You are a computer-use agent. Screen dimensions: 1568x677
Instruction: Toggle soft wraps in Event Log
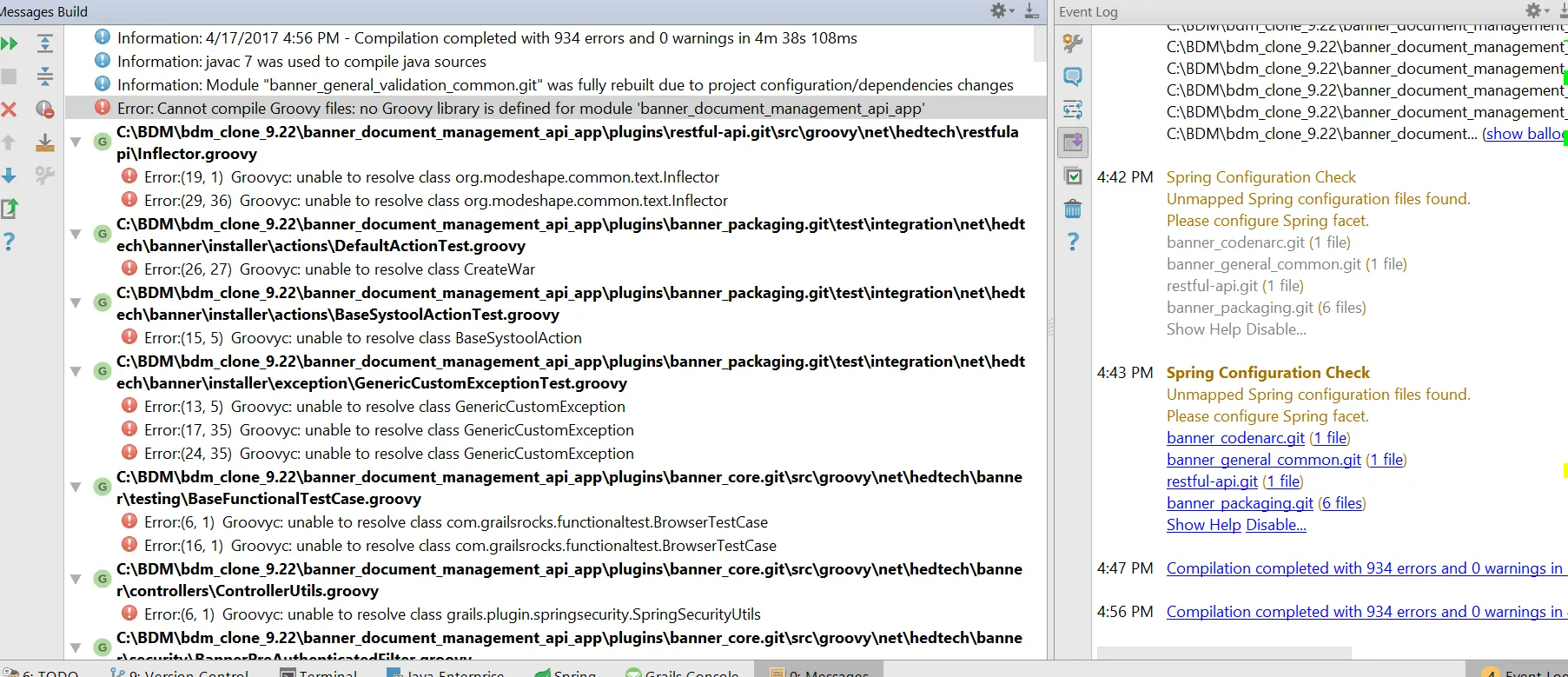click(1073, 110)
